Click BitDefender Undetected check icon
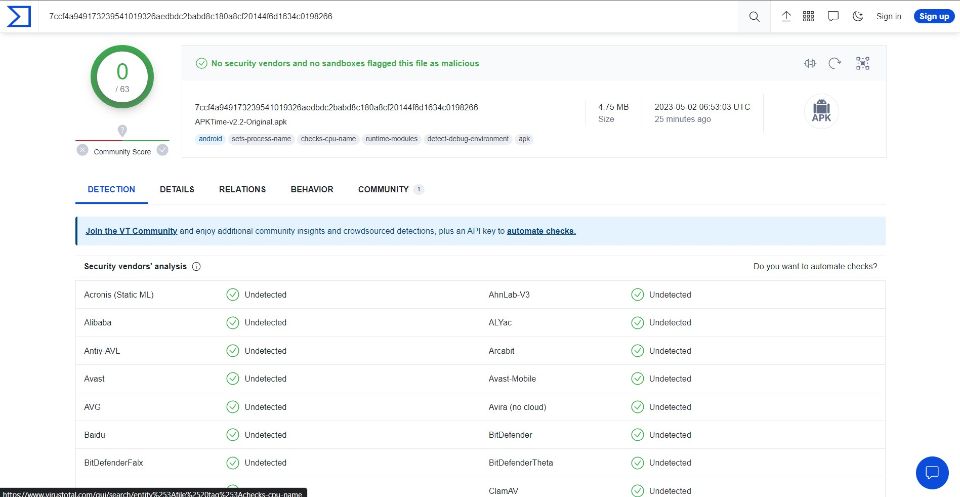 tap(637, 435)
